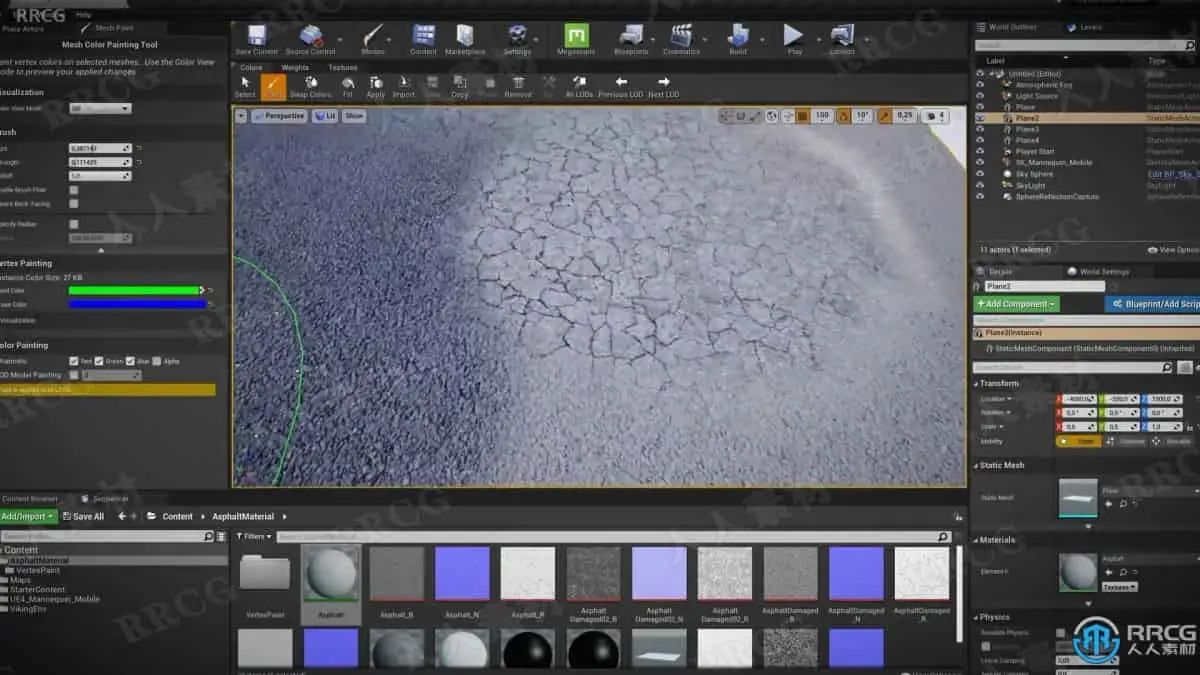Open the Perspective view dropdown
1200x675 pixels.
pyautogui.click(x=279, y=116)
